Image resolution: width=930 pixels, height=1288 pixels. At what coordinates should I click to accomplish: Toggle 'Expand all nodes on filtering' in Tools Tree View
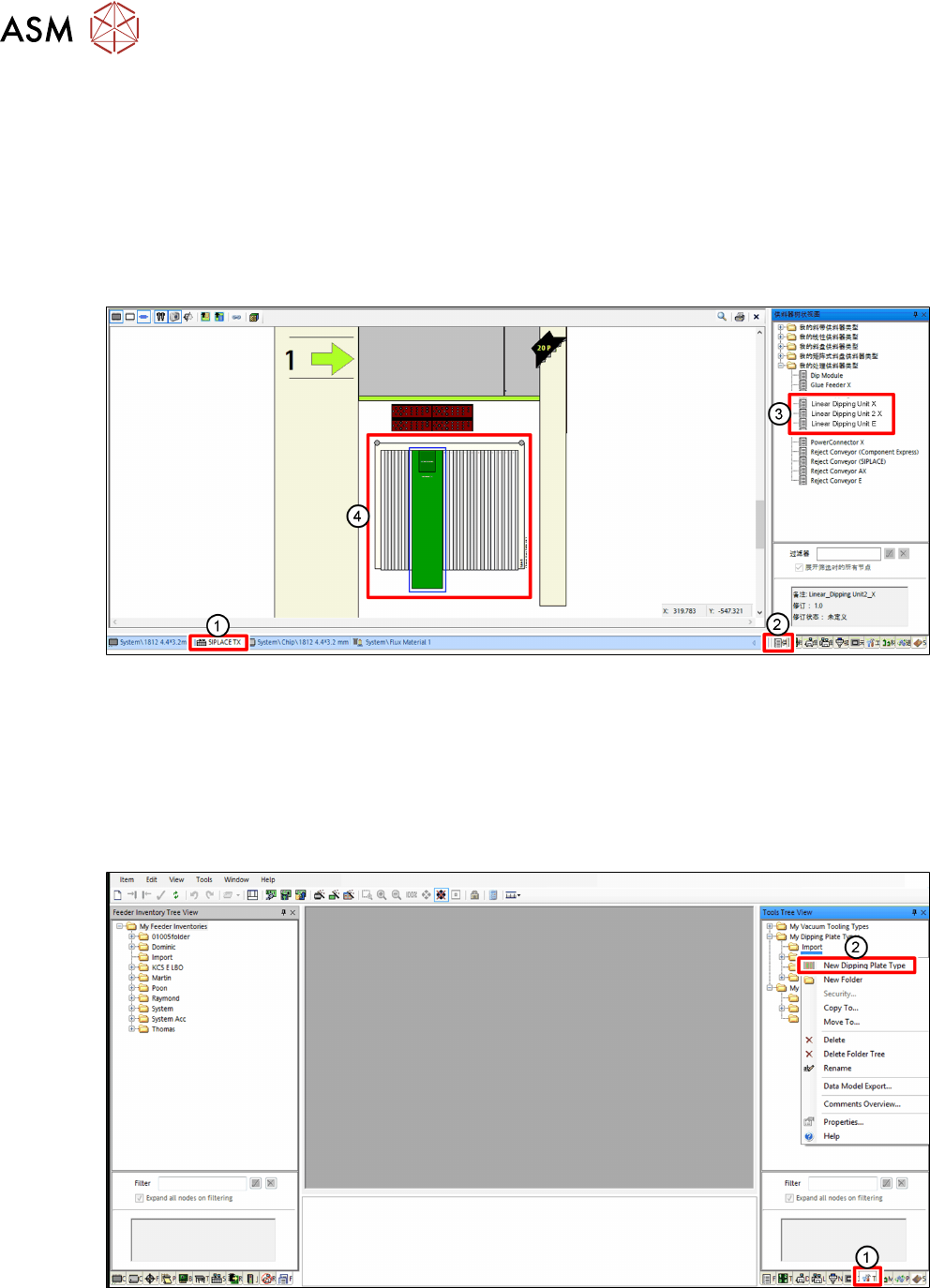789,1198
